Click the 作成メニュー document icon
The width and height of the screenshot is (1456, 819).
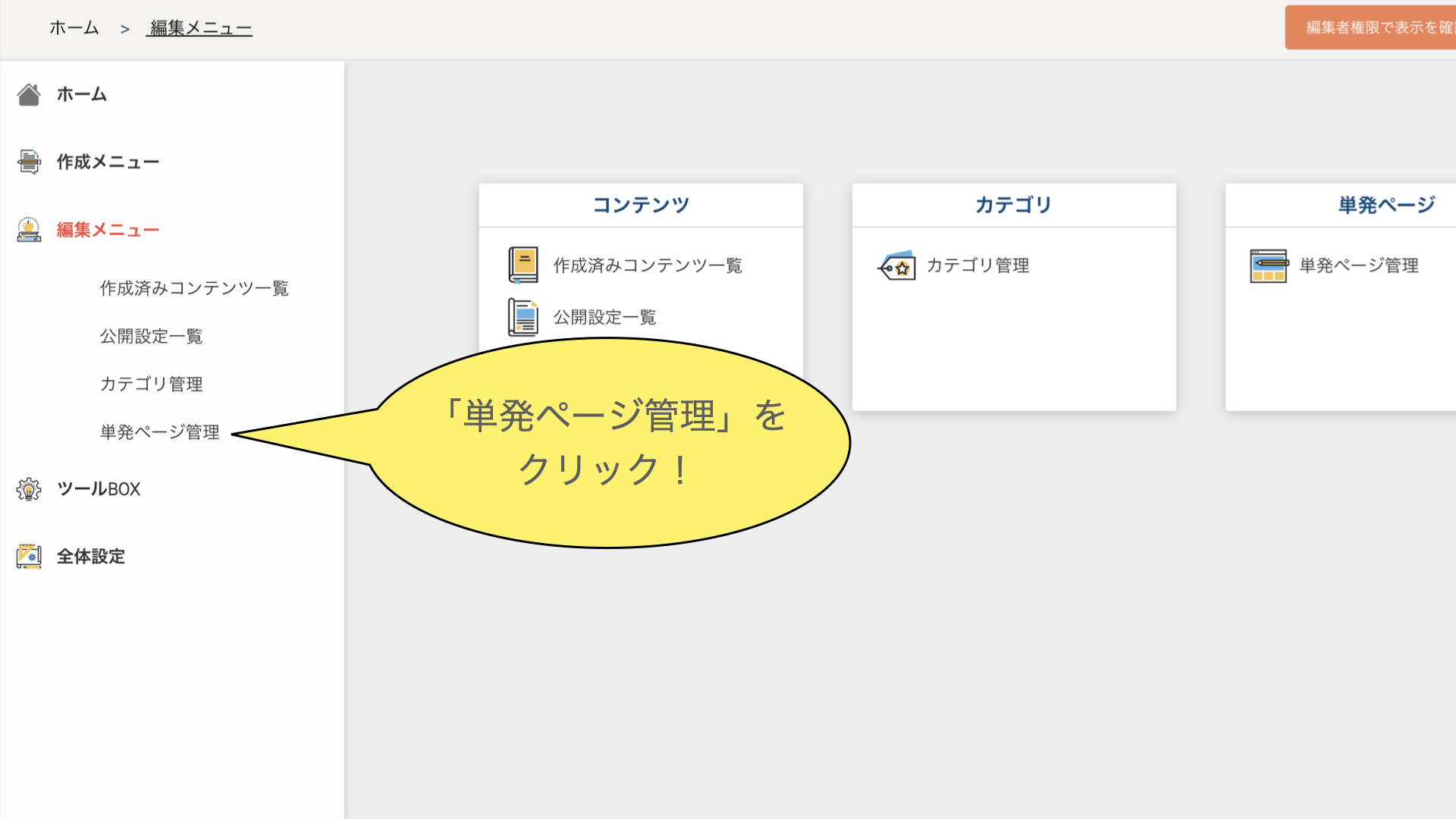[29, 162]
